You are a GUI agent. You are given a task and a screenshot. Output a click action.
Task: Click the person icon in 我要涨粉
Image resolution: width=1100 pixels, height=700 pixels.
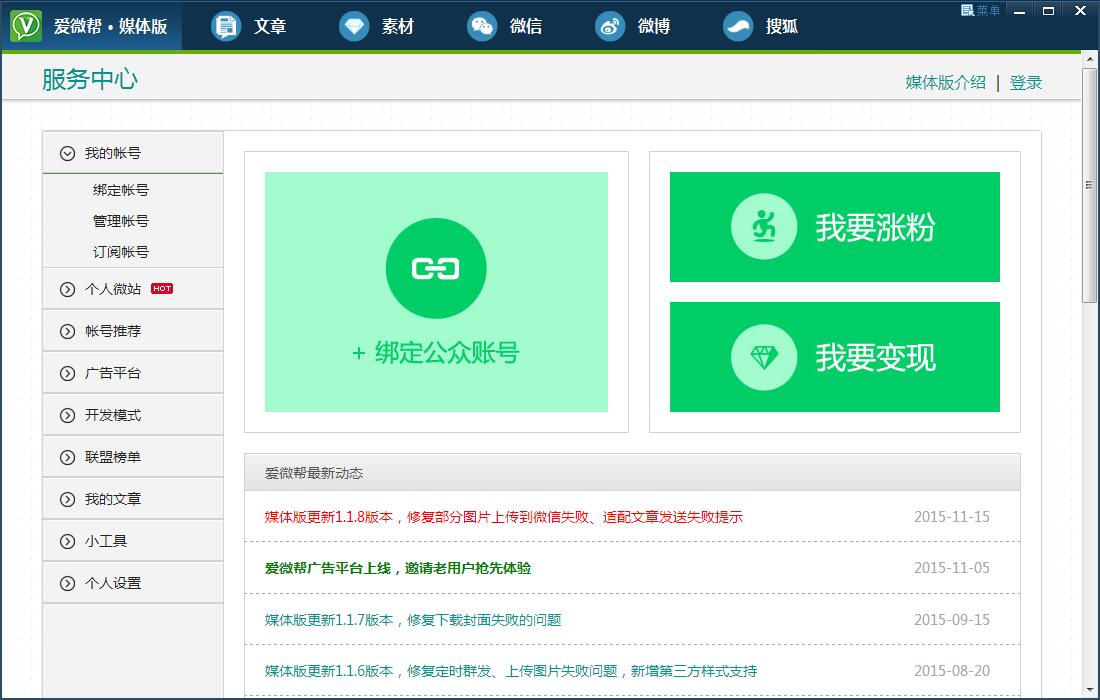click(764, 227)
